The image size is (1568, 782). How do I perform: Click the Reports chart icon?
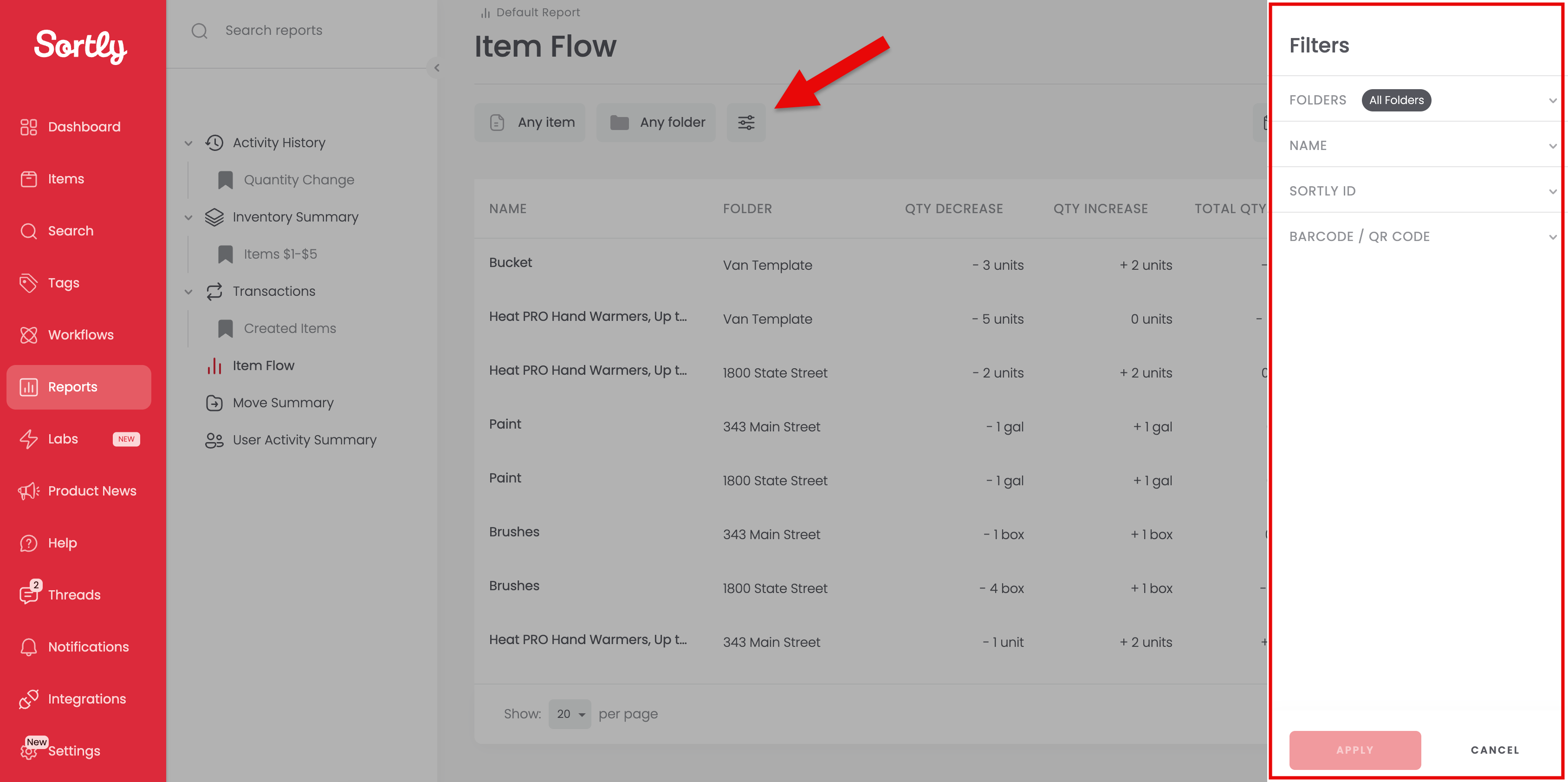(29, 387)
